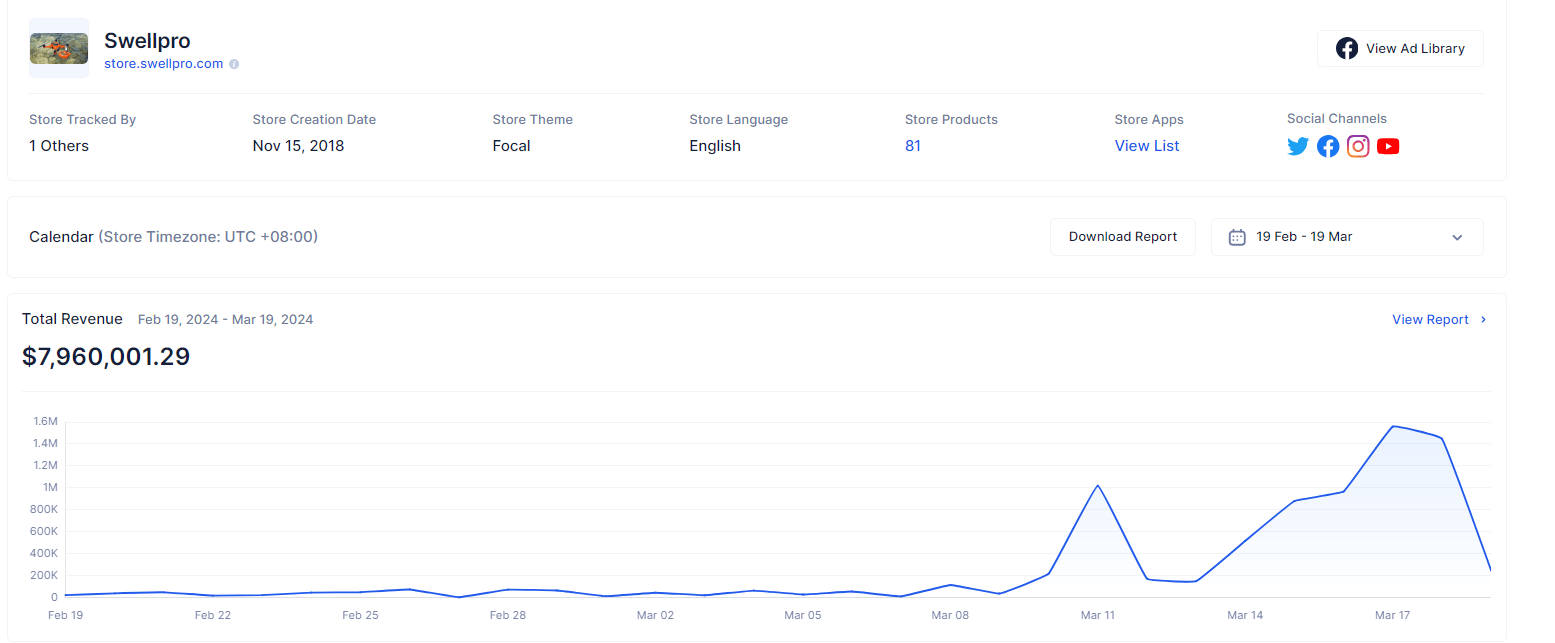1555x643 pixels.
Task: Click the Mar 05 x-axis label
Action: [803, 615]
